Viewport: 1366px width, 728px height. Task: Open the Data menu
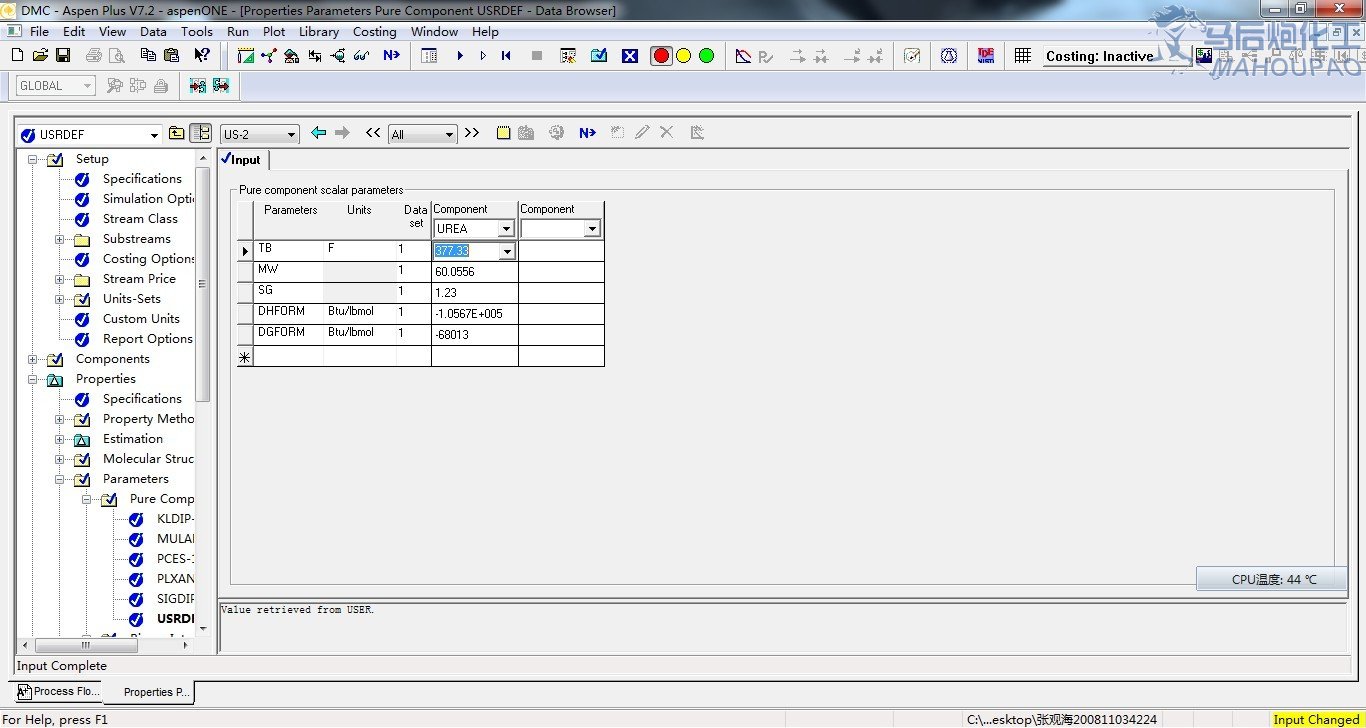point(153,31)
